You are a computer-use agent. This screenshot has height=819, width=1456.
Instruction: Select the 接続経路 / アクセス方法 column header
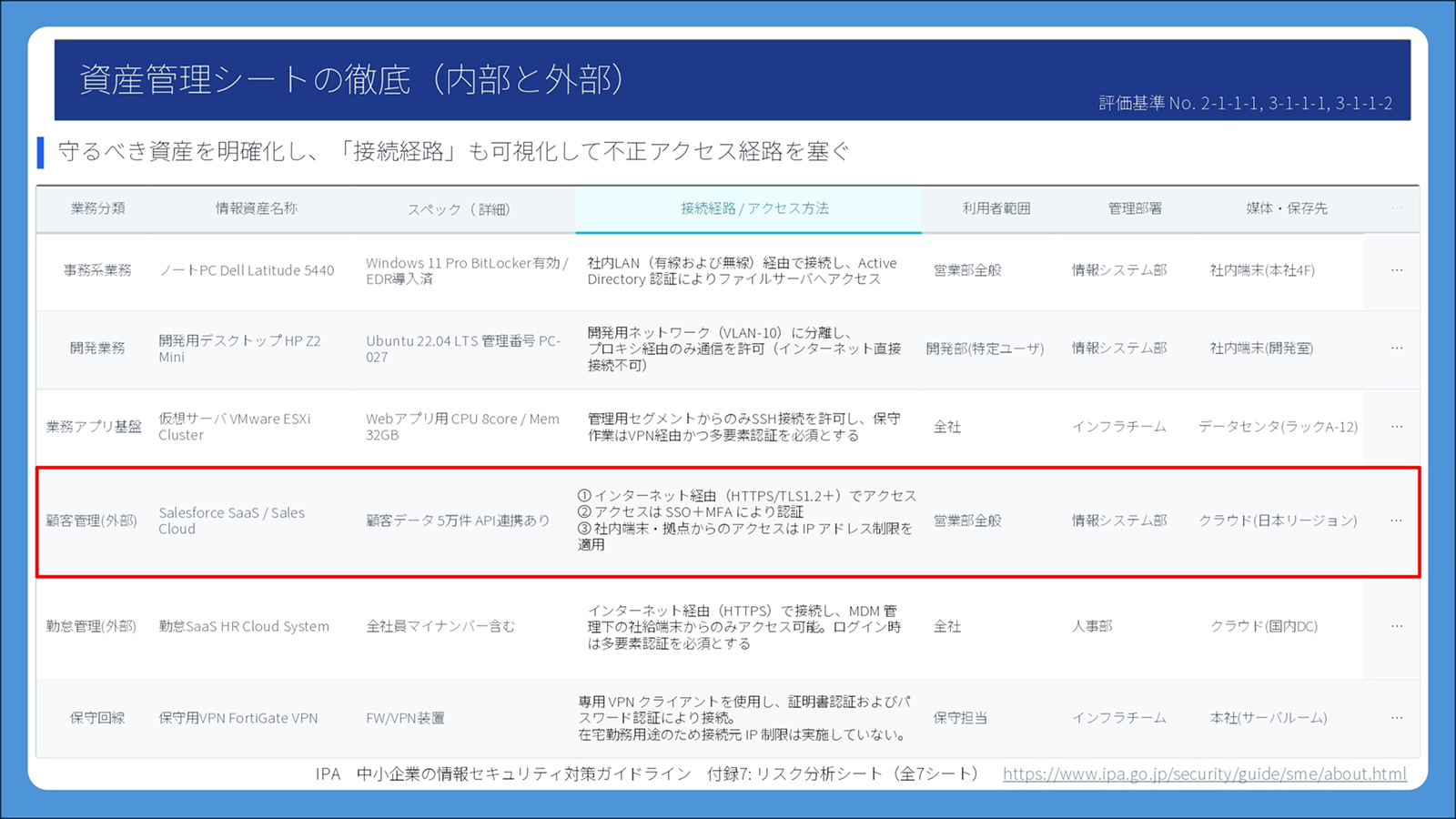[x=754, y=208]
